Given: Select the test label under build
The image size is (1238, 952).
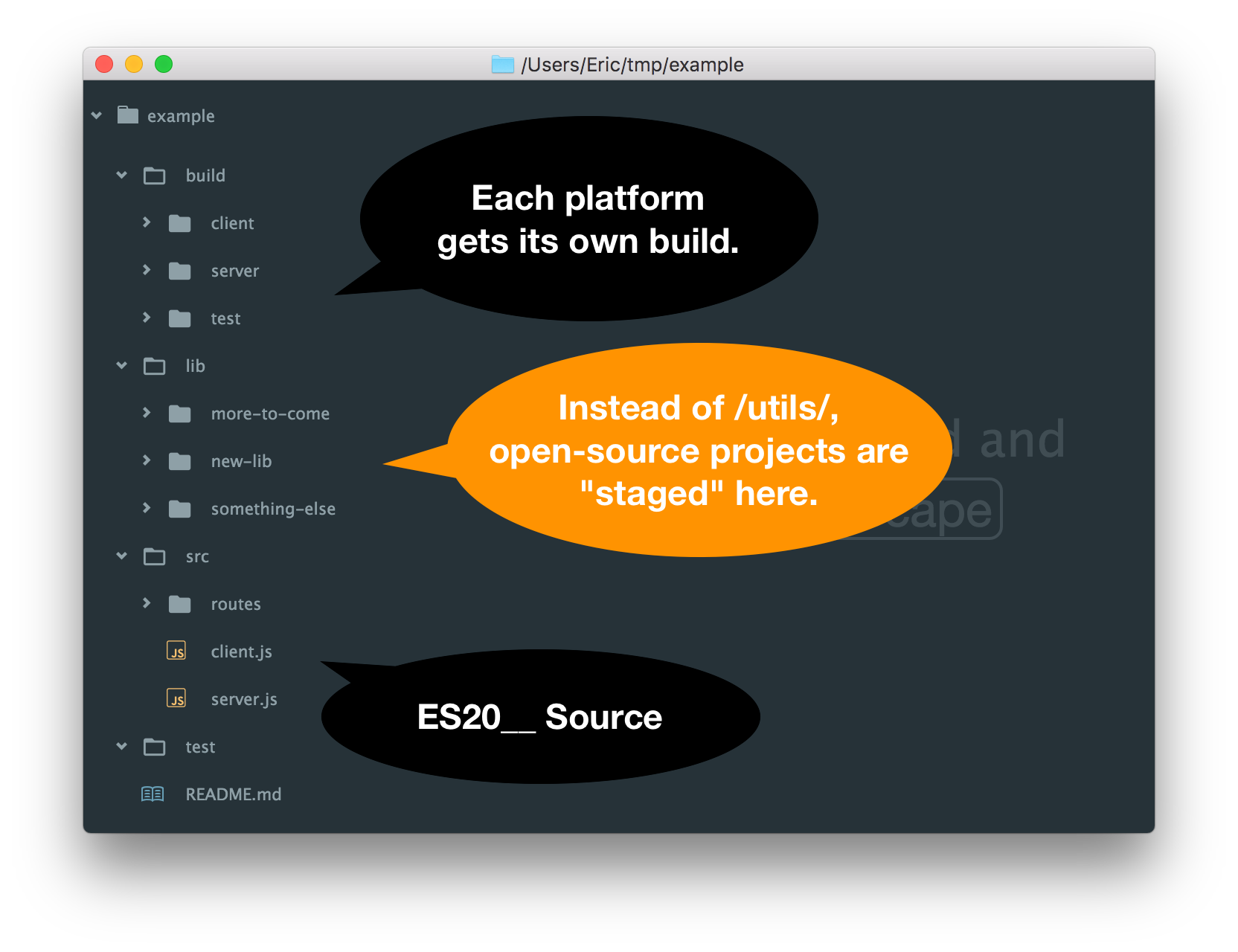Looking at the screenshot, I should 225,318.
